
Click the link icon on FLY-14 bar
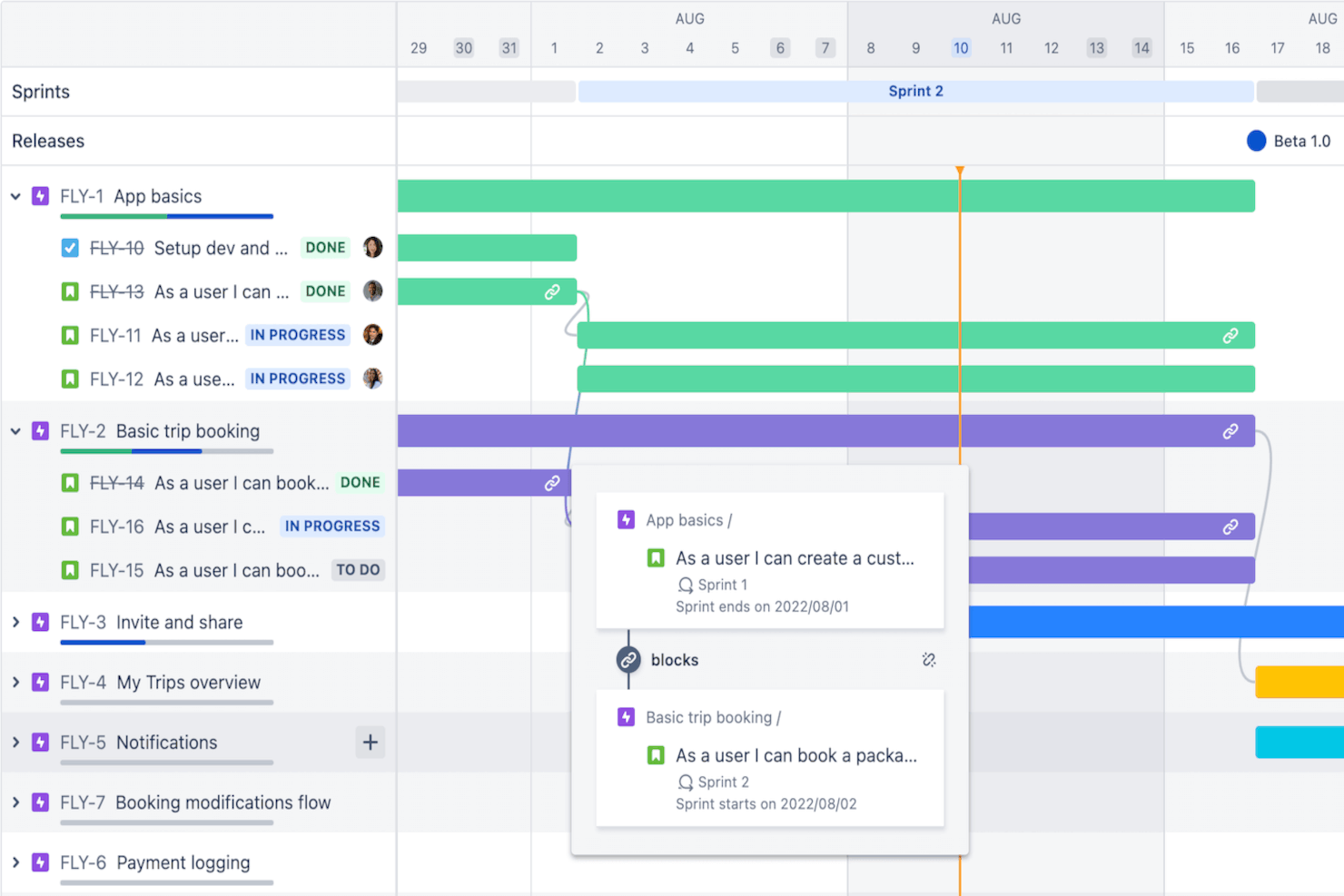pyautogui.click(x=552, y=483)
